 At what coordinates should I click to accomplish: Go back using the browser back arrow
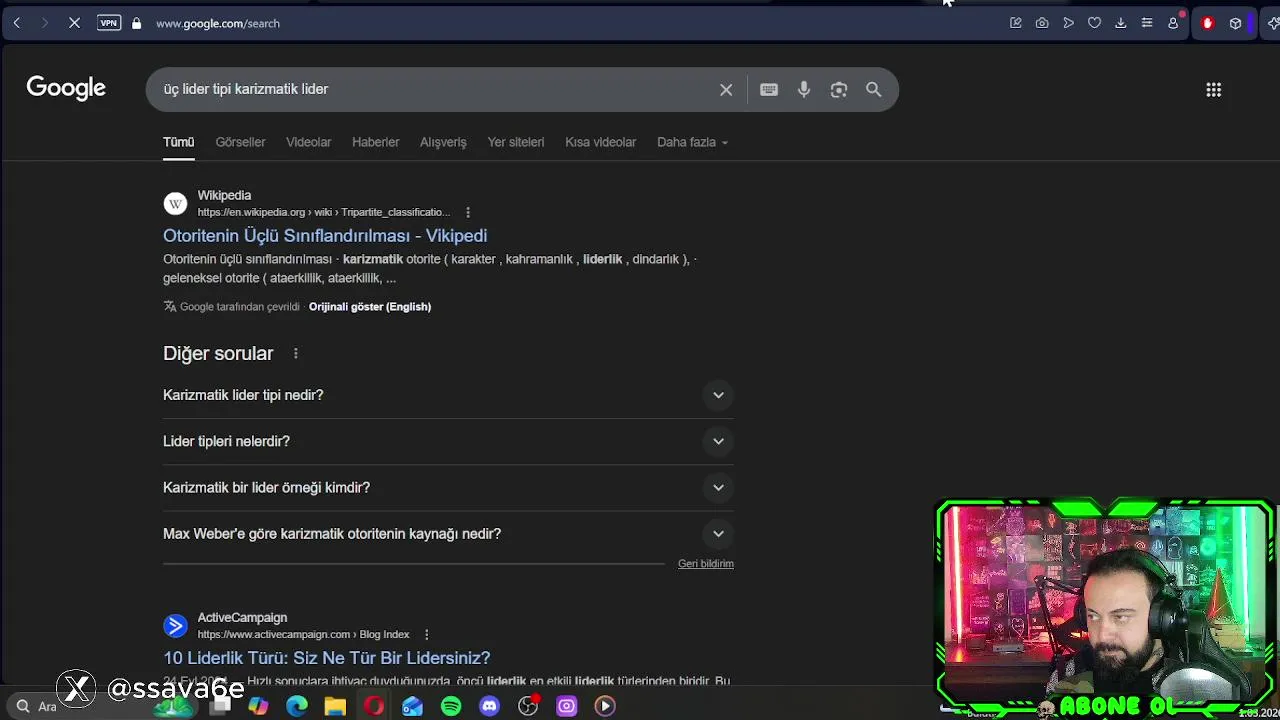click(17, 23)
